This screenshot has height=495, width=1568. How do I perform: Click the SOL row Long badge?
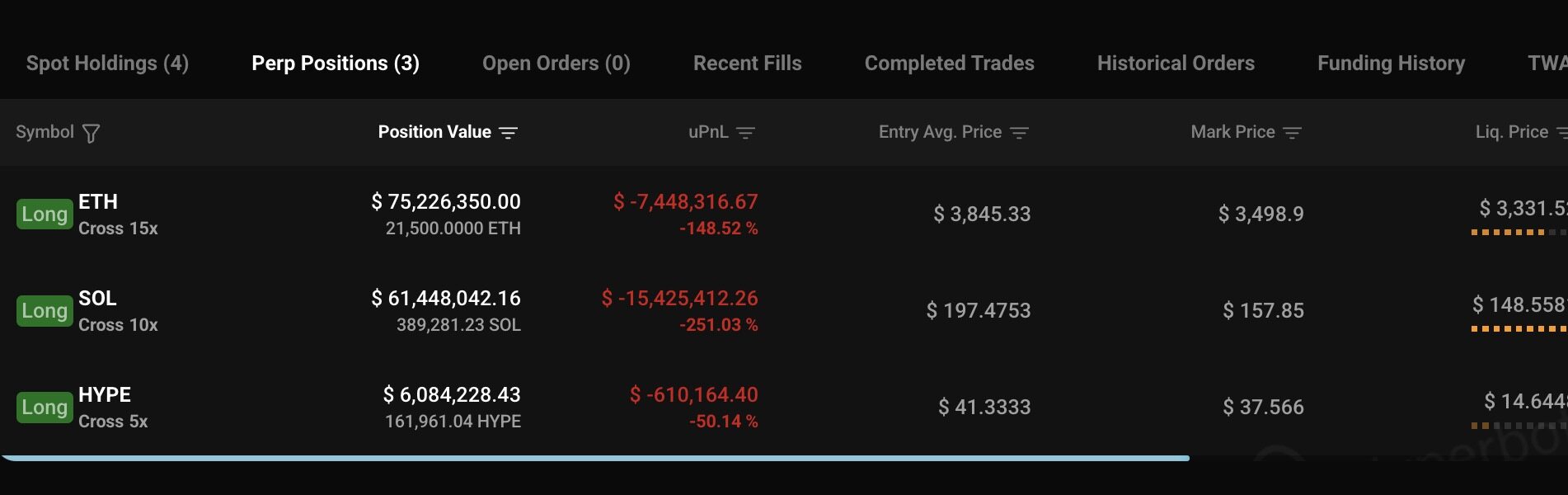pos(45,311)
